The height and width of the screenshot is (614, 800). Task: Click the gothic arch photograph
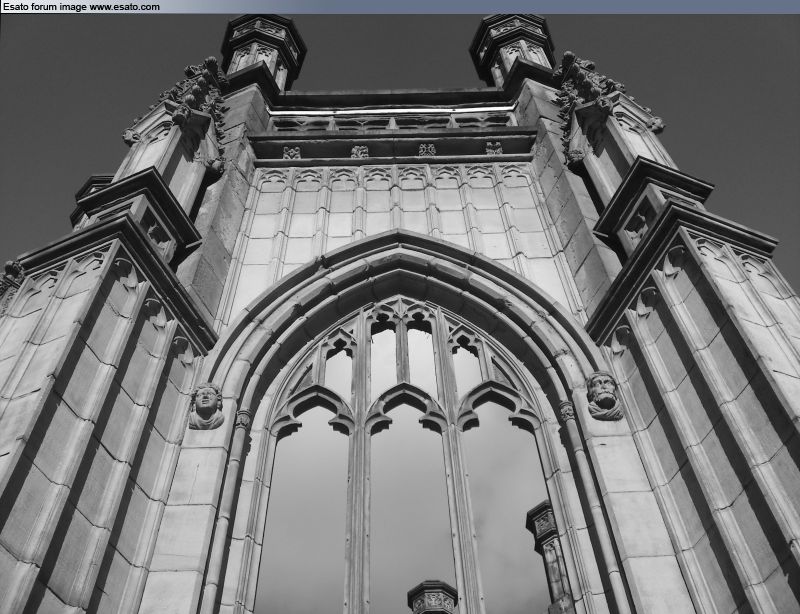pos(400,314)
